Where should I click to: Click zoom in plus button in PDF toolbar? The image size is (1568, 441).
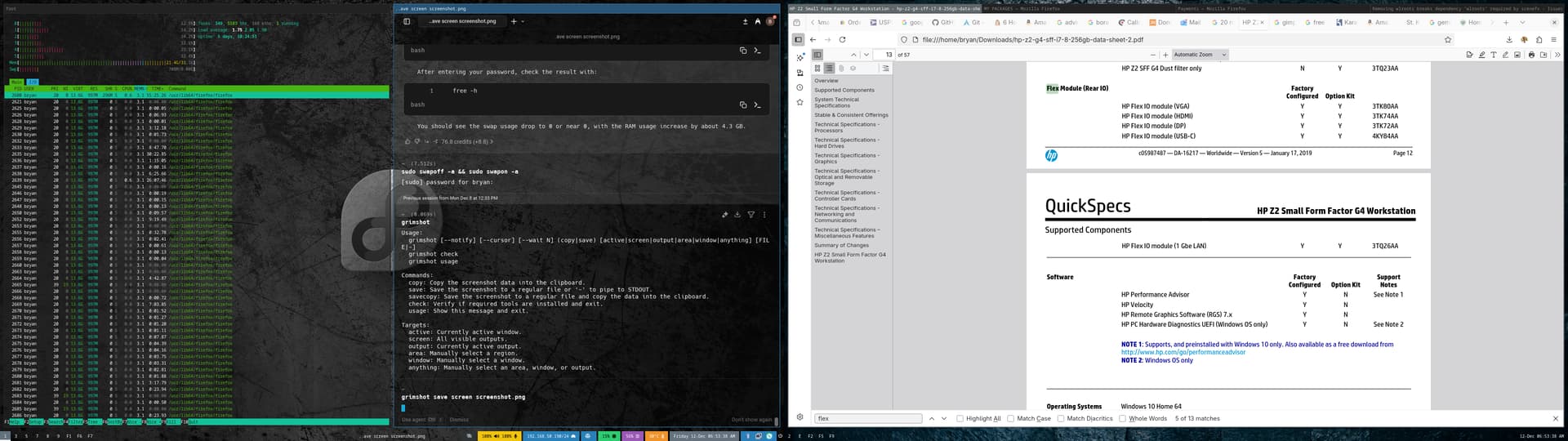click(x=1165, y=55)
